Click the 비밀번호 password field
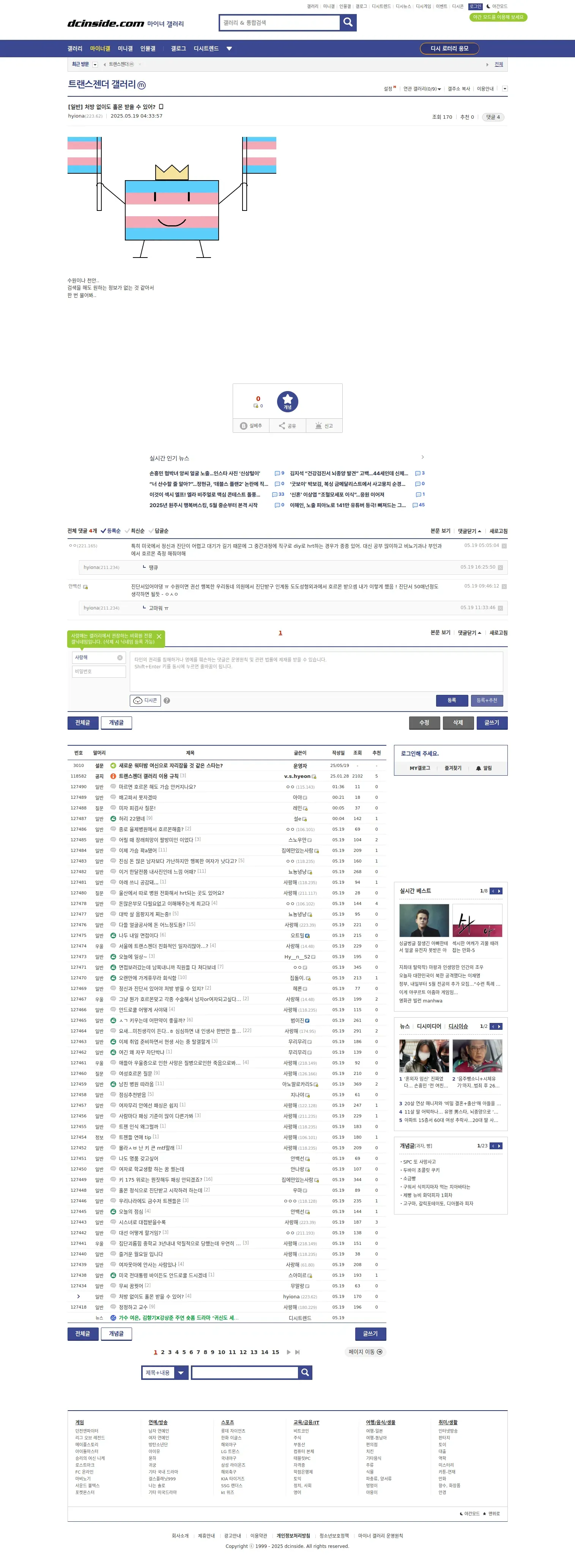Image resolution: width=575 pixels, height=1568 pixels. click(99, 671)
